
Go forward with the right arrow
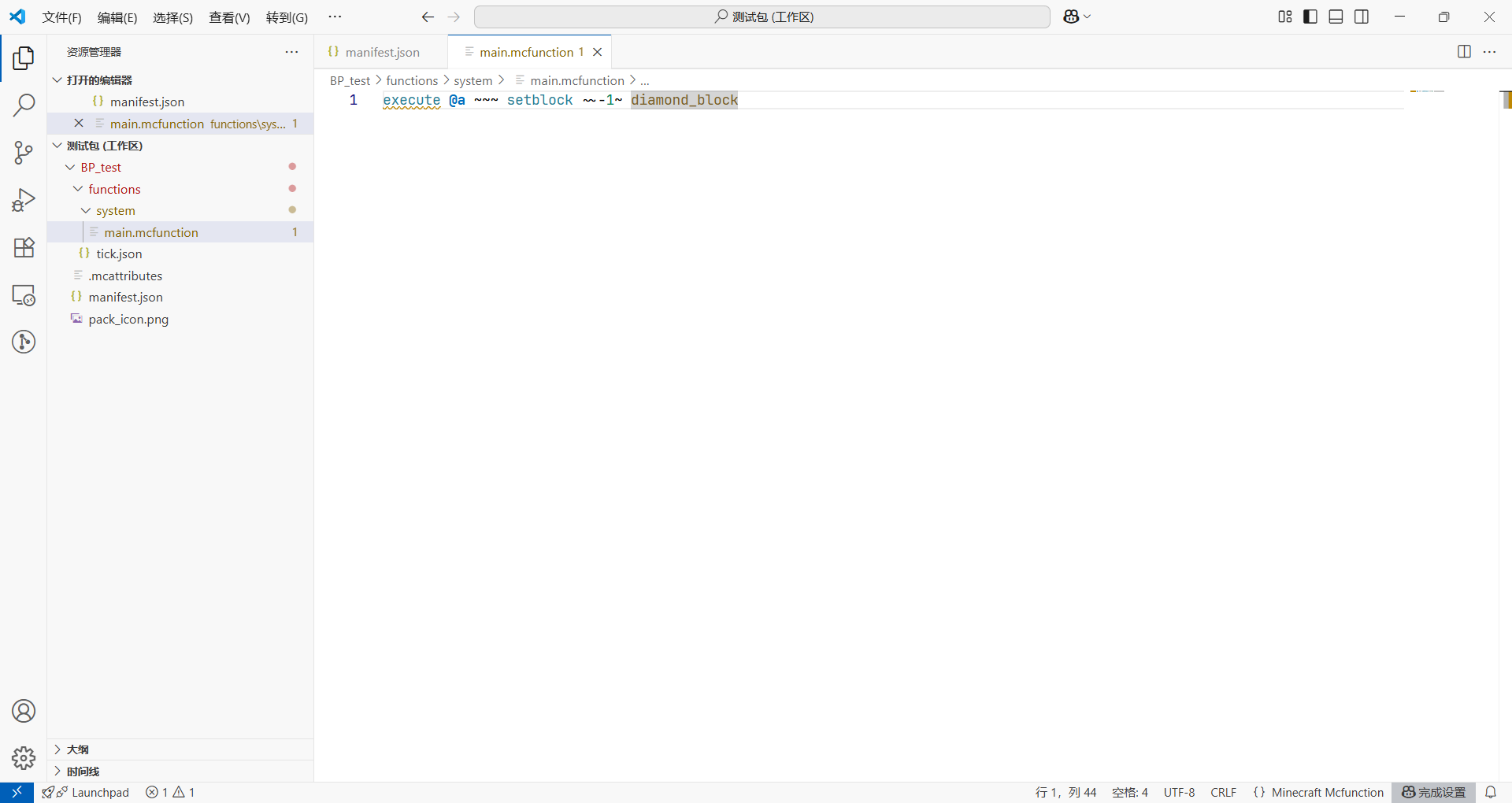(x=454, y=17)
